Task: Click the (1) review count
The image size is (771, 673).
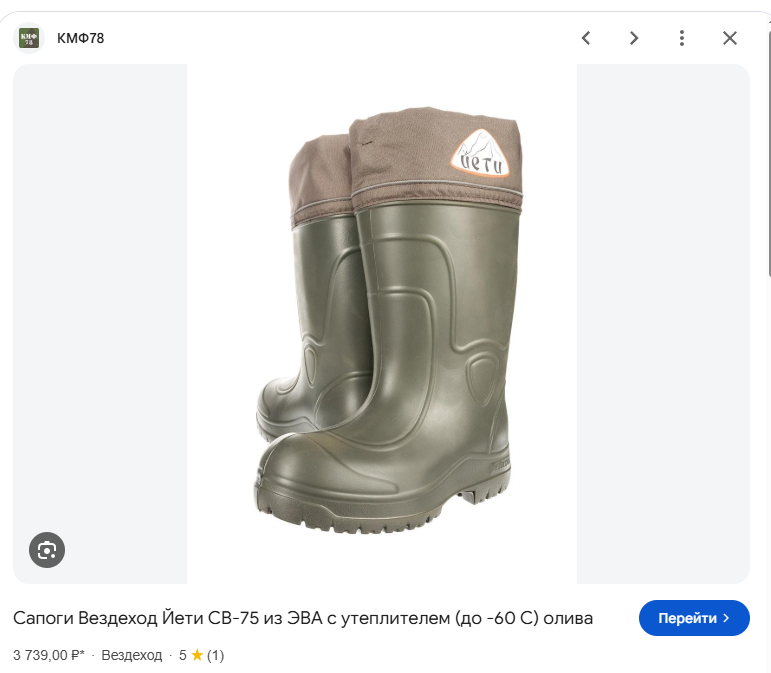Action: pos(215,655)
